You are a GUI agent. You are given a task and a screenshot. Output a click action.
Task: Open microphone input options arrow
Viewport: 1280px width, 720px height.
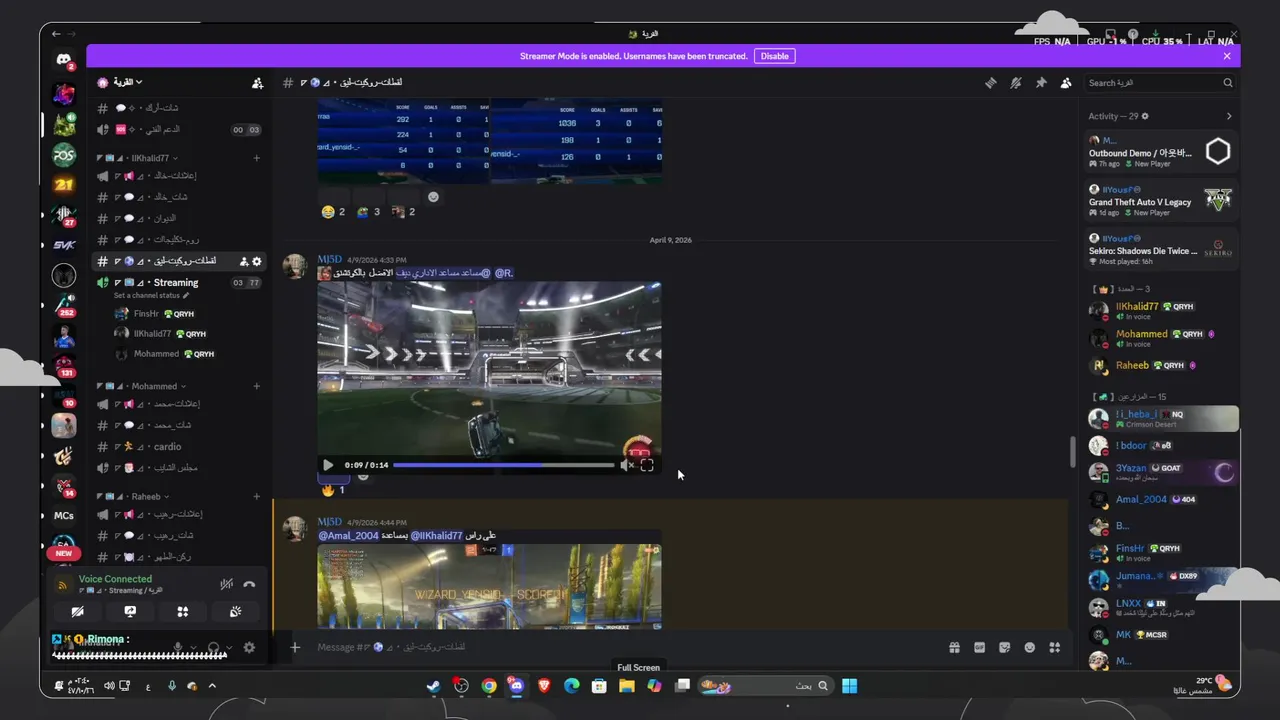pos(192,648)
